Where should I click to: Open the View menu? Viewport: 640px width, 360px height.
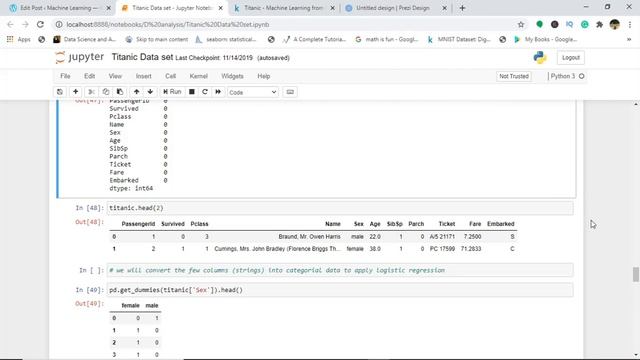pos(115,76)
